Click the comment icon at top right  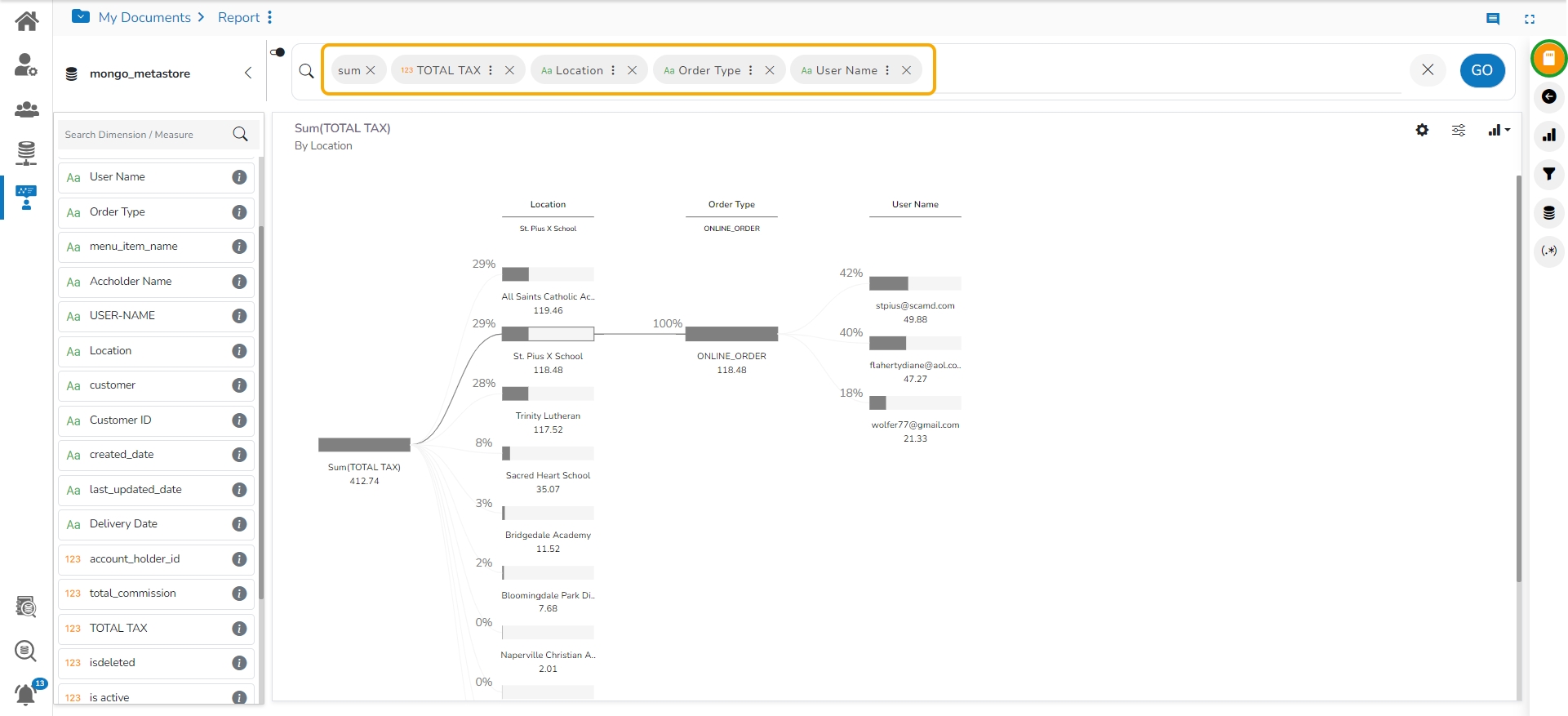click(x=1493, y=19)
